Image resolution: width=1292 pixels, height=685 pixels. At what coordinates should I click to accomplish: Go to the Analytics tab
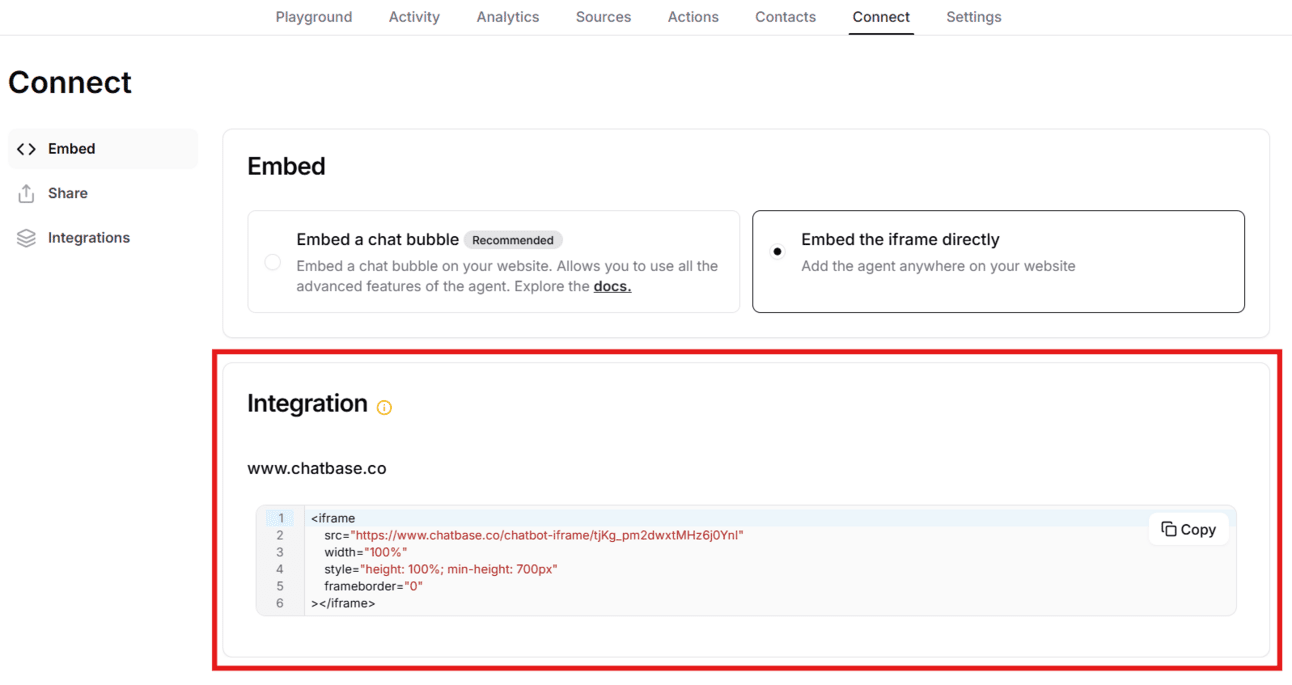(x=508, y=17)
